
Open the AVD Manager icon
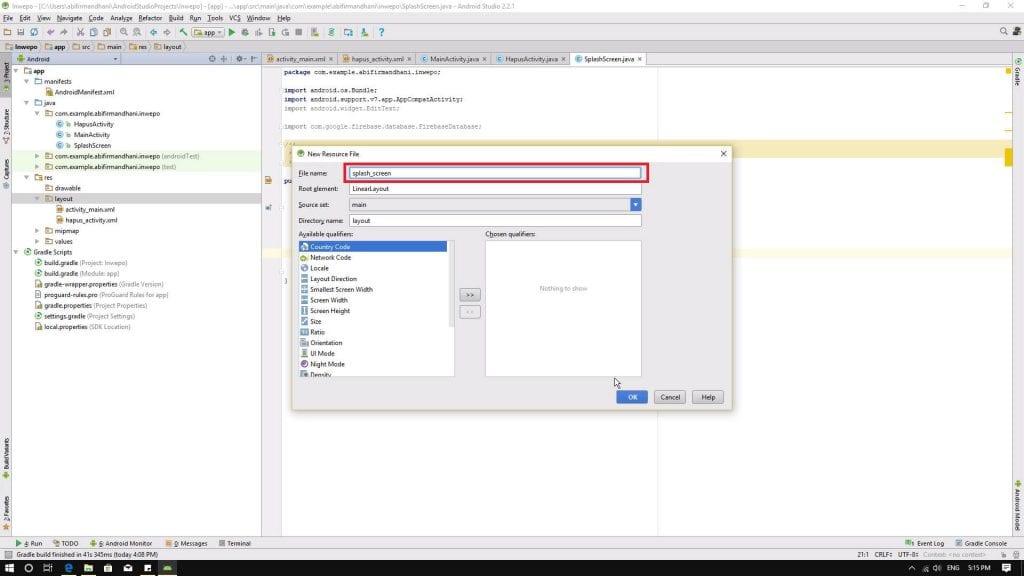click(x=349, y=31)
